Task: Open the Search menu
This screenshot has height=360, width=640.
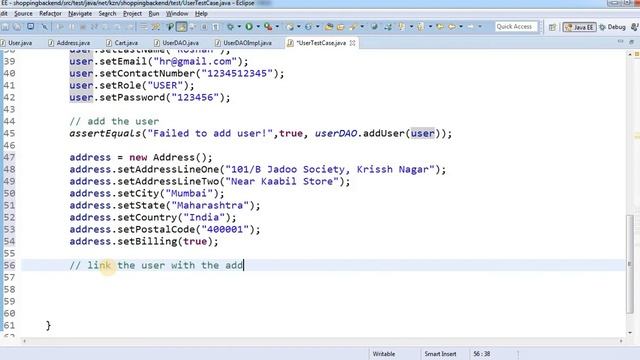Action: click(107, 13)
